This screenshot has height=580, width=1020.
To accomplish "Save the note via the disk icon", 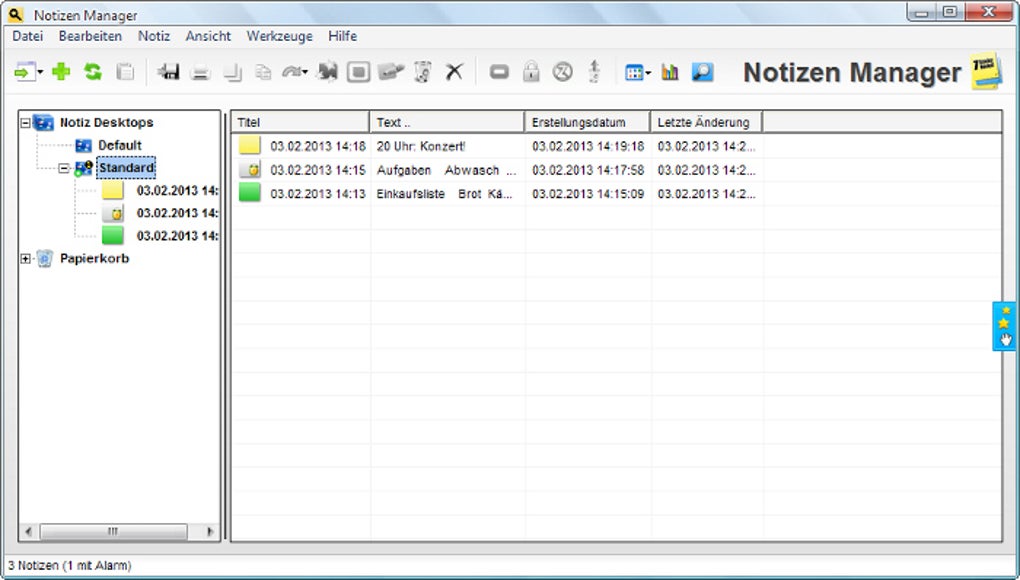I will click(170, 71).
